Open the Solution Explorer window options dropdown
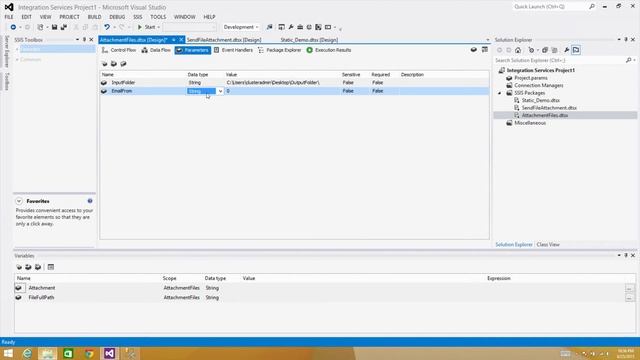 click(x=619, y=40)
